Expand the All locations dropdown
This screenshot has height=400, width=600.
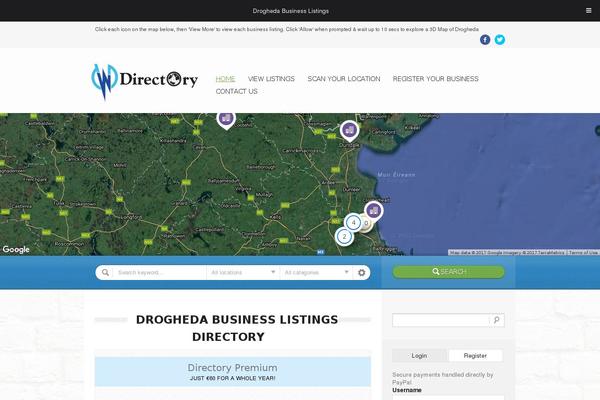coord(243,273)
